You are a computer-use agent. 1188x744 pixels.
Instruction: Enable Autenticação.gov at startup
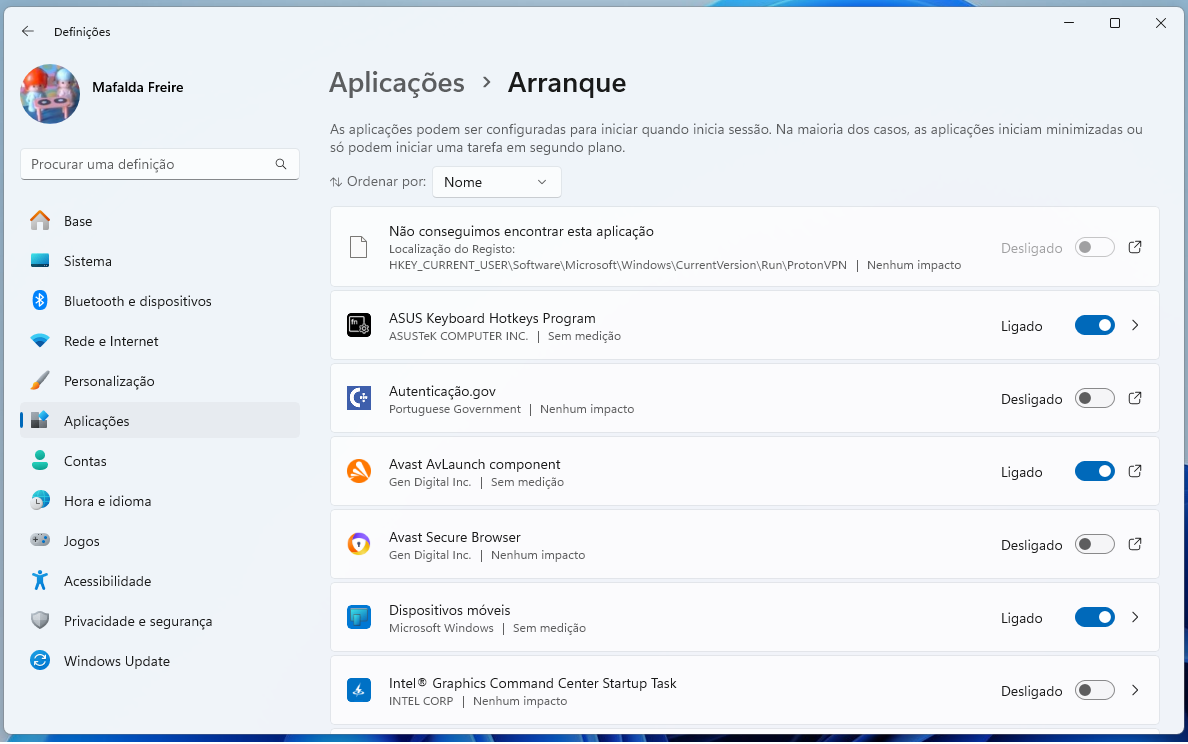[1094, 399]
